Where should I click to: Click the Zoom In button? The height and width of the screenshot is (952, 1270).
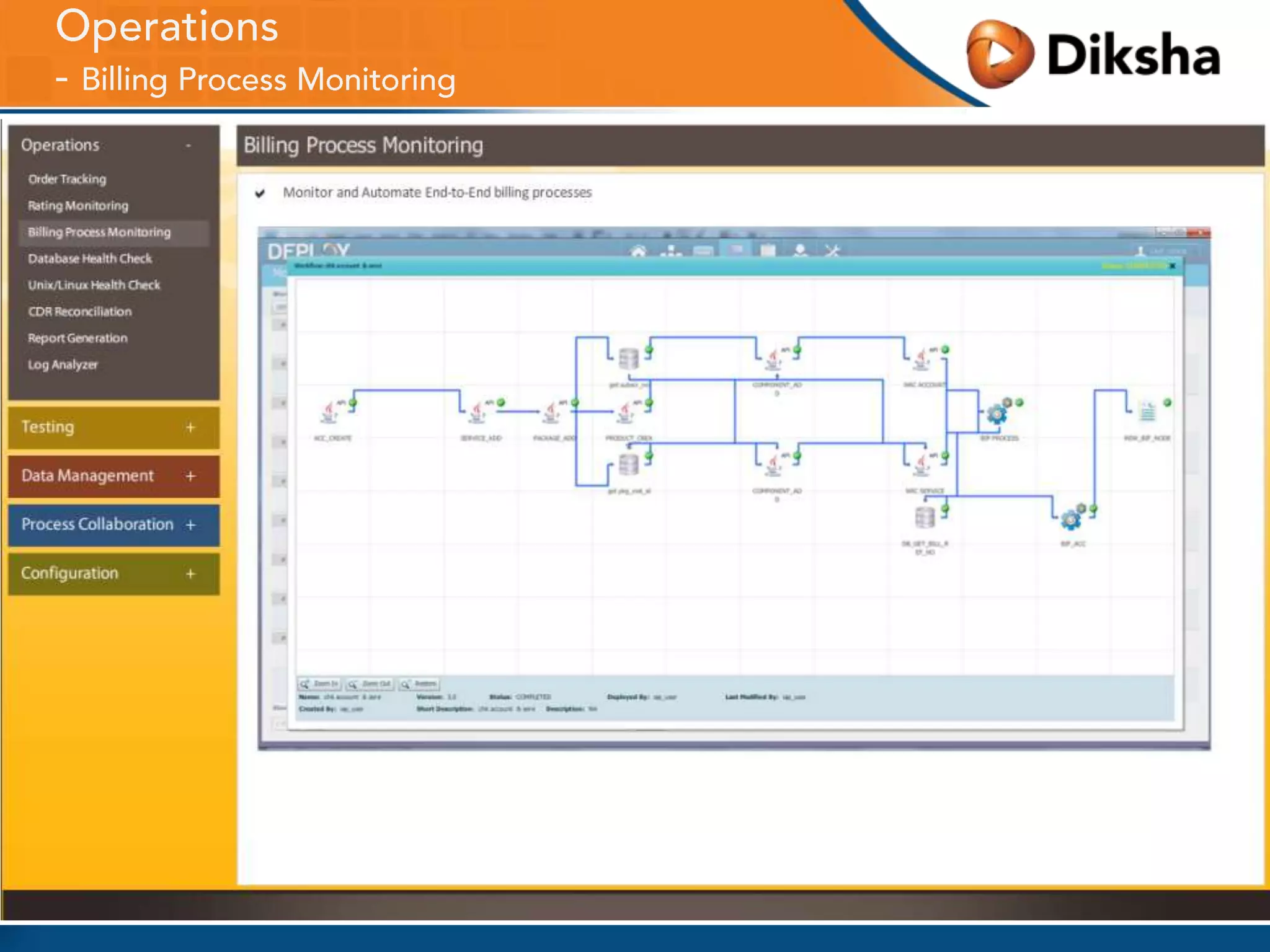tap(319, 684)
